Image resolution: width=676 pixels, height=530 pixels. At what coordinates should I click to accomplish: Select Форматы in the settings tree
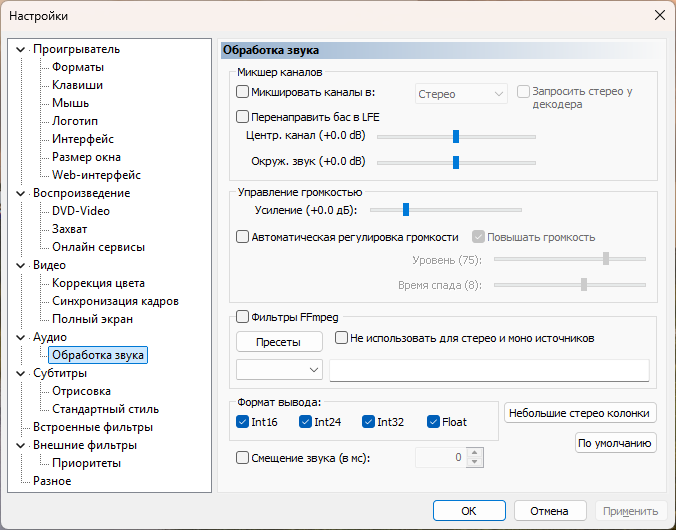coord(78,67)
